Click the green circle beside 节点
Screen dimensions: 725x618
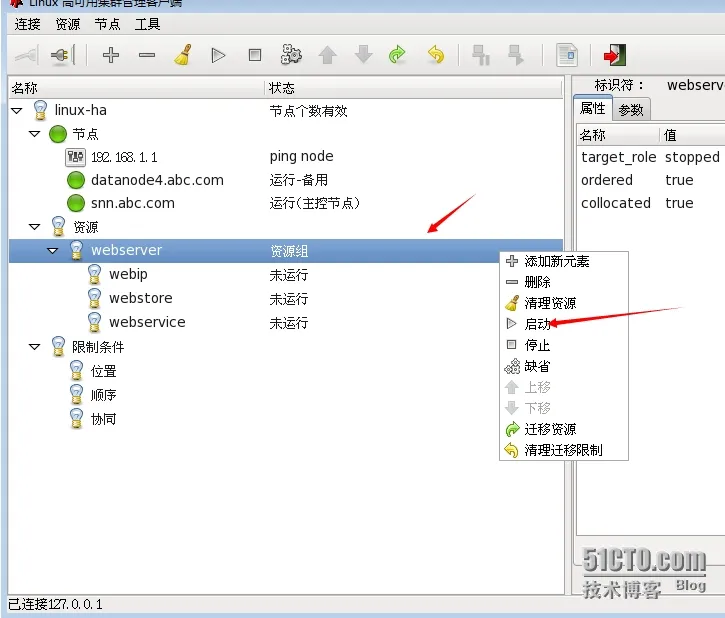58,134
